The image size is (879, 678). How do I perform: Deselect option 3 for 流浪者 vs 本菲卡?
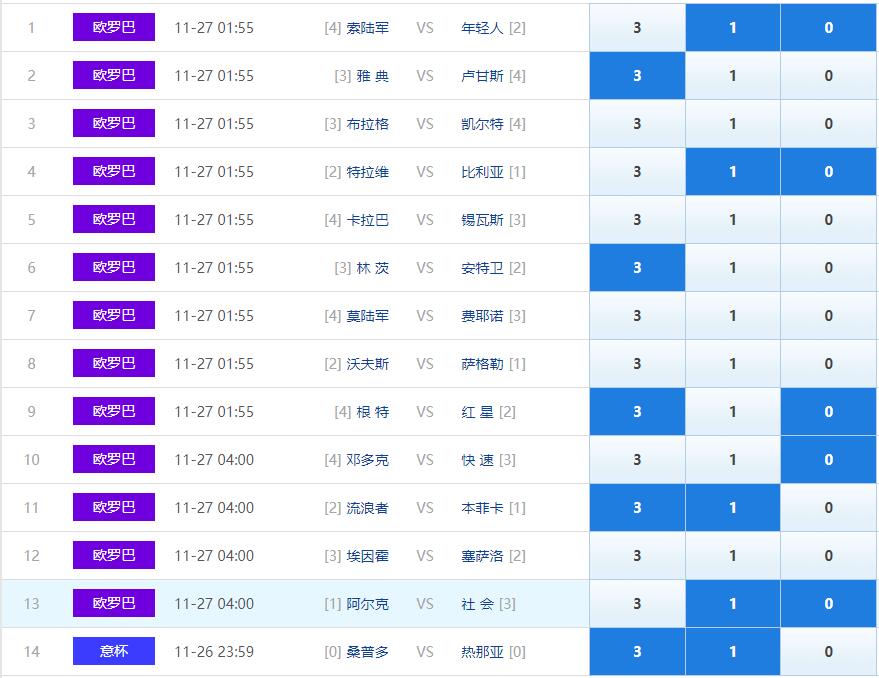coord(637,508)
